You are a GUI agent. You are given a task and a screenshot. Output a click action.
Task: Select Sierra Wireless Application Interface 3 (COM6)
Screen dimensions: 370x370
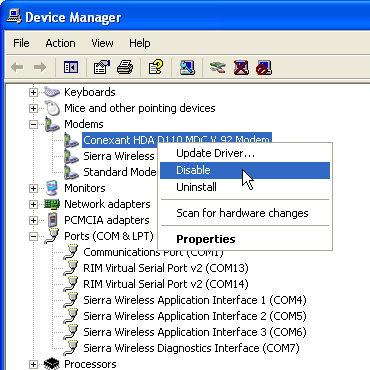(195, 332)
